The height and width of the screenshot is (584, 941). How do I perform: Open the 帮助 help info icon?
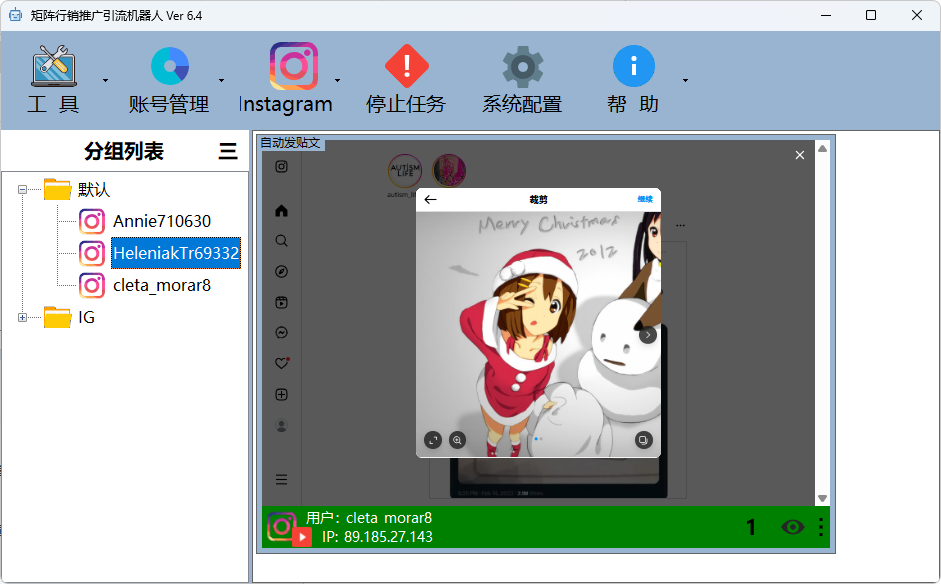click(x=634, y=66)
